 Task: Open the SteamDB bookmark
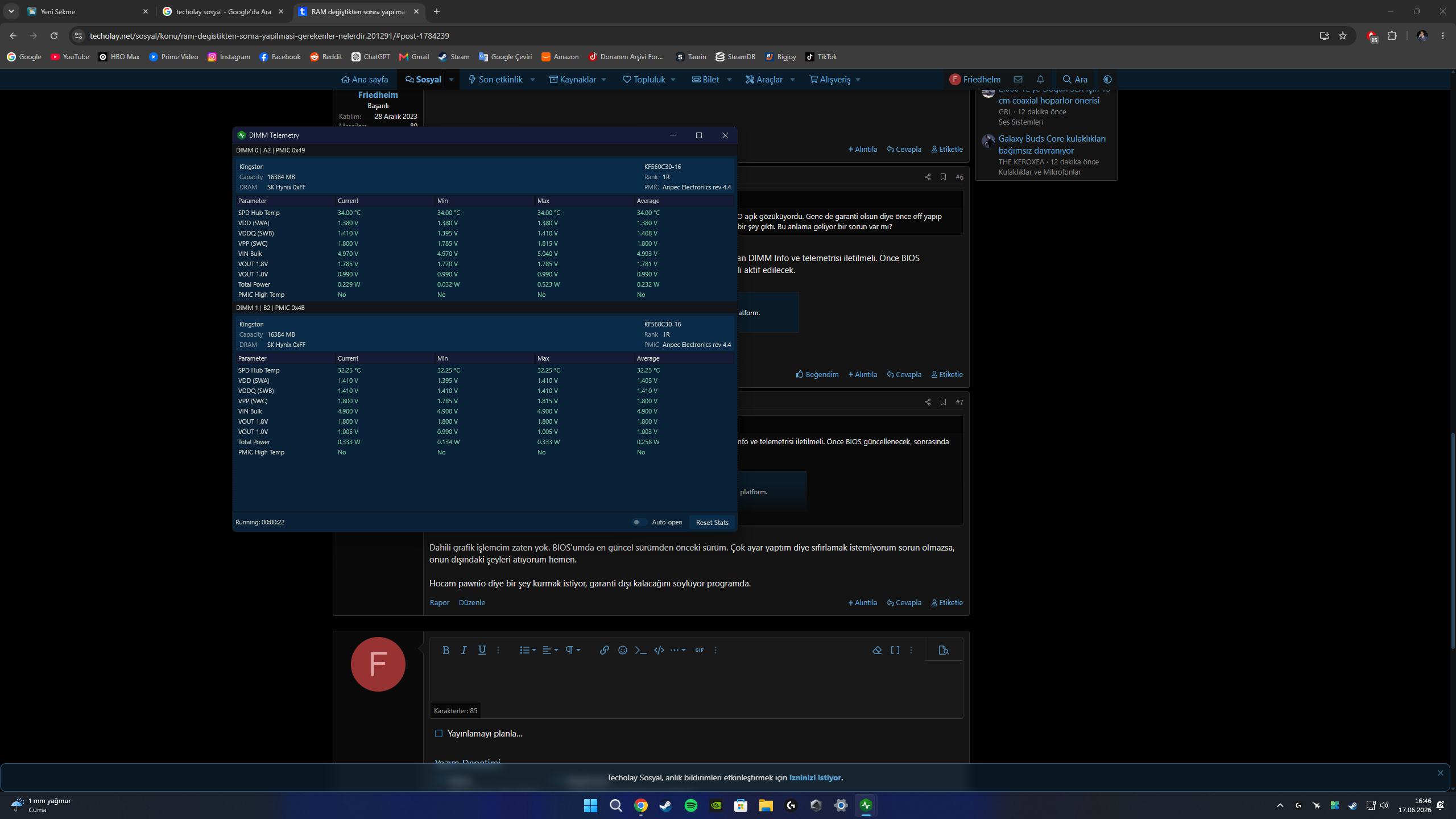(x=735, y=57)
